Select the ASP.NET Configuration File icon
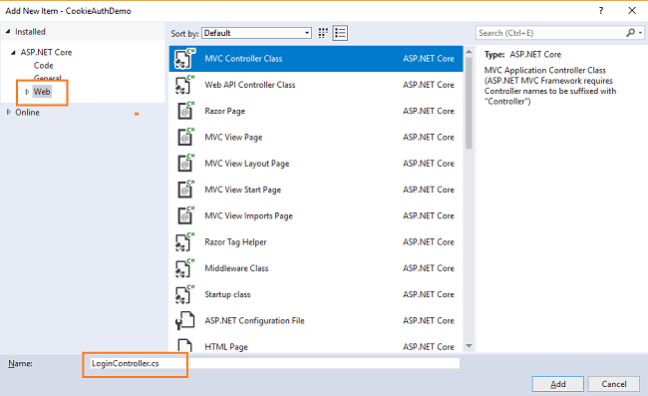This screenshot has height=396, width=648. point(185,320)
